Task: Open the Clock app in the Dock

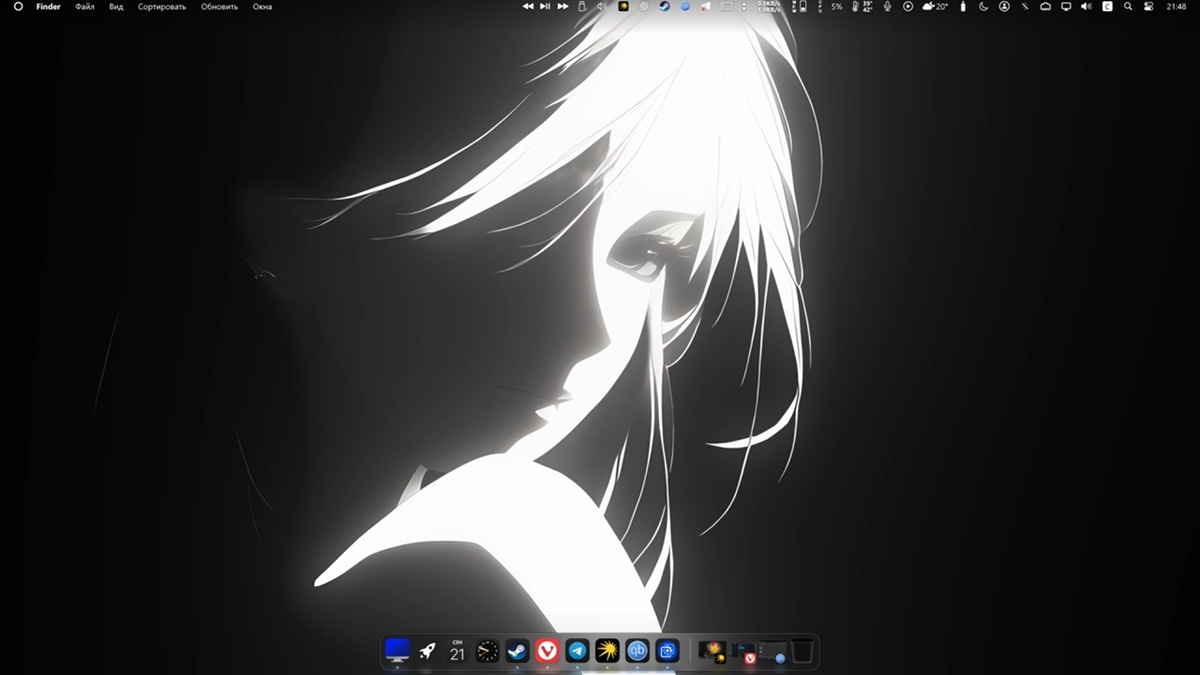Action: pyautogui.click(x=487, y=651)
